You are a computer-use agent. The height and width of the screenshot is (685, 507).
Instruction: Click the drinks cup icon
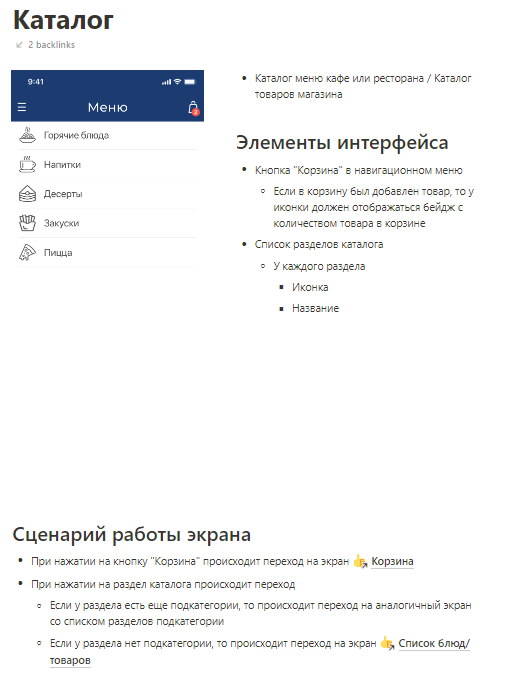[x=28, y=165]
